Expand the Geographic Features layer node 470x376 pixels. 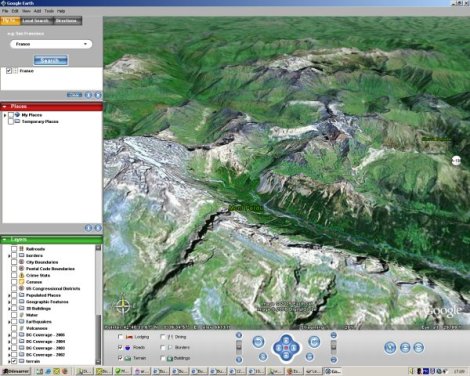point(9,302)
